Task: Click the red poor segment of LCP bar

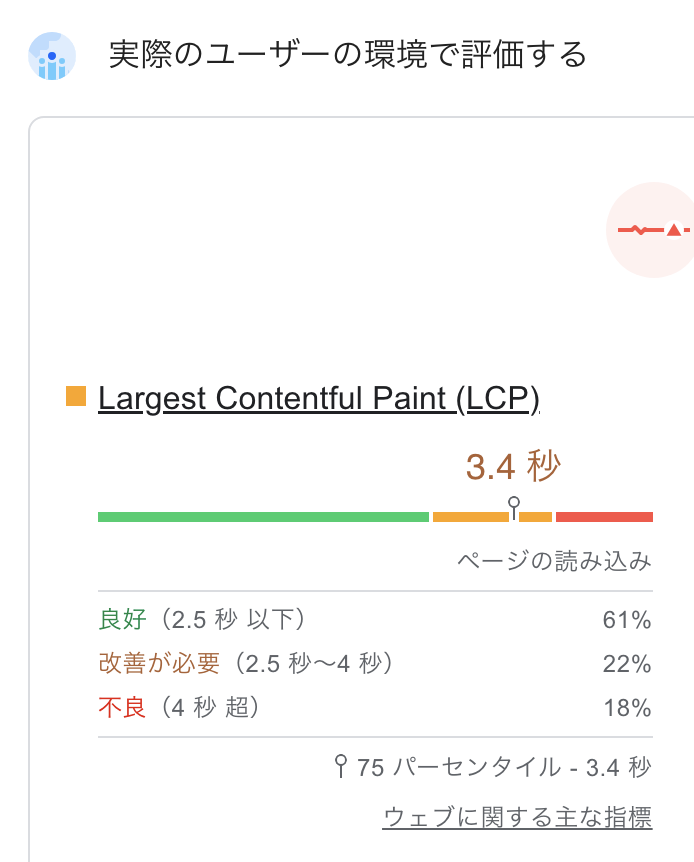Action: pyautogui.click(x=604, y=517)
